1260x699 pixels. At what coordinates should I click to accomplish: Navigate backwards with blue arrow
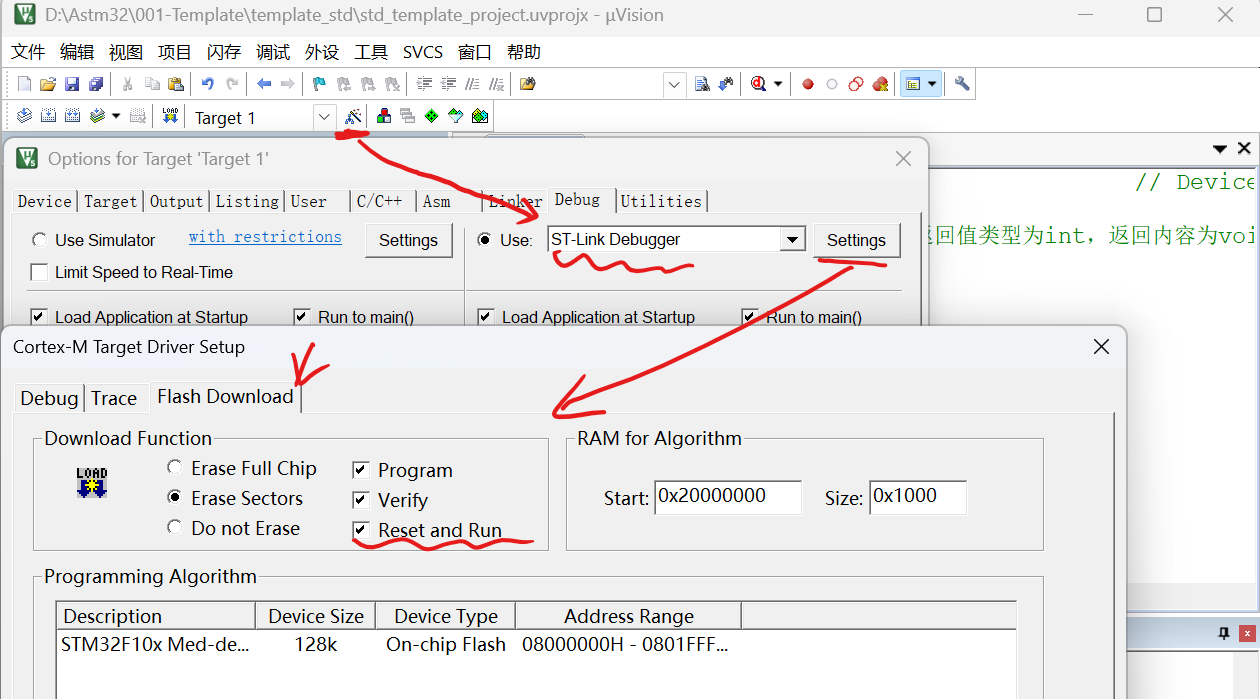click(x=264, y=84)
